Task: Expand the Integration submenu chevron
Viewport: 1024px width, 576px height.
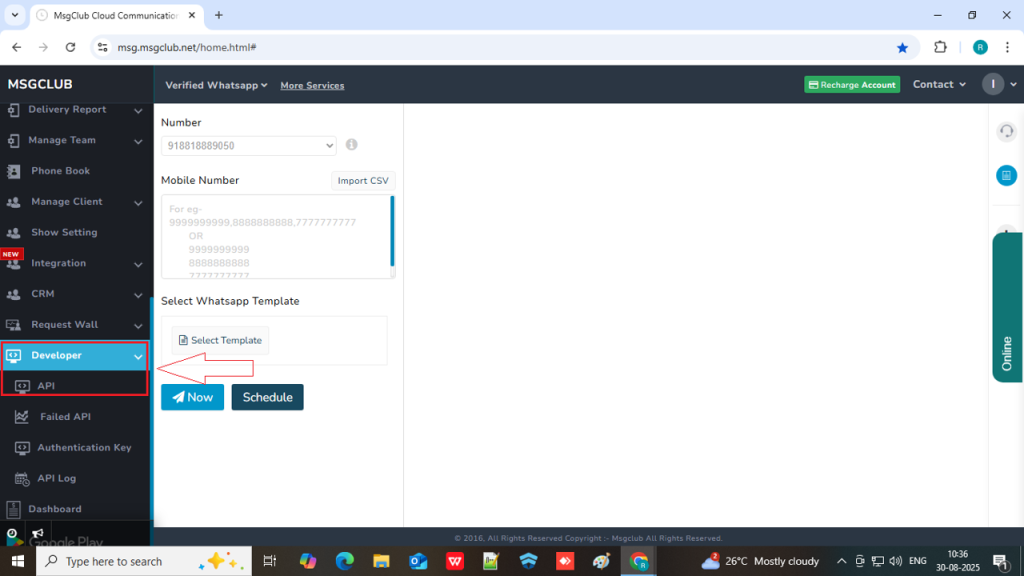Action: 138,264
